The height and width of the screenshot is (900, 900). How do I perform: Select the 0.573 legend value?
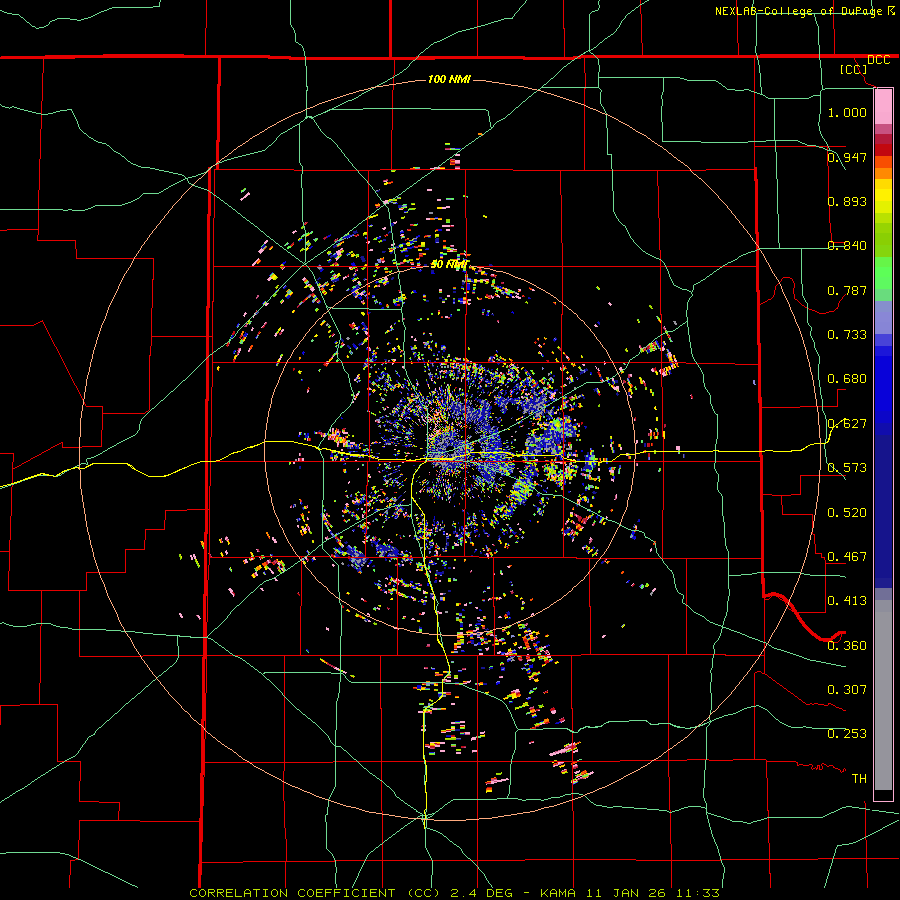click(847, 467)
